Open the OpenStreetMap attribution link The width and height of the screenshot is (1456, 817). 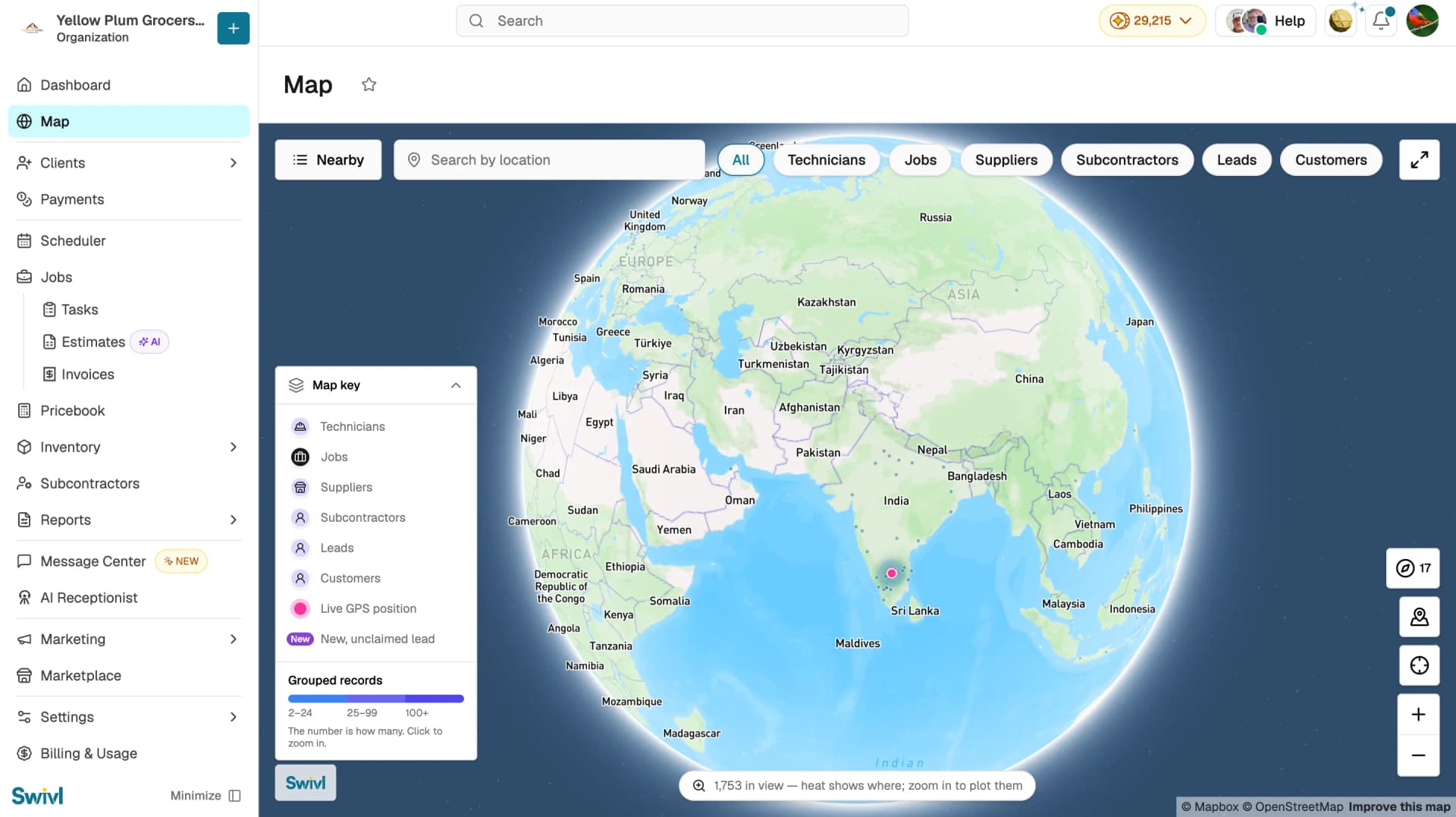1292,807
